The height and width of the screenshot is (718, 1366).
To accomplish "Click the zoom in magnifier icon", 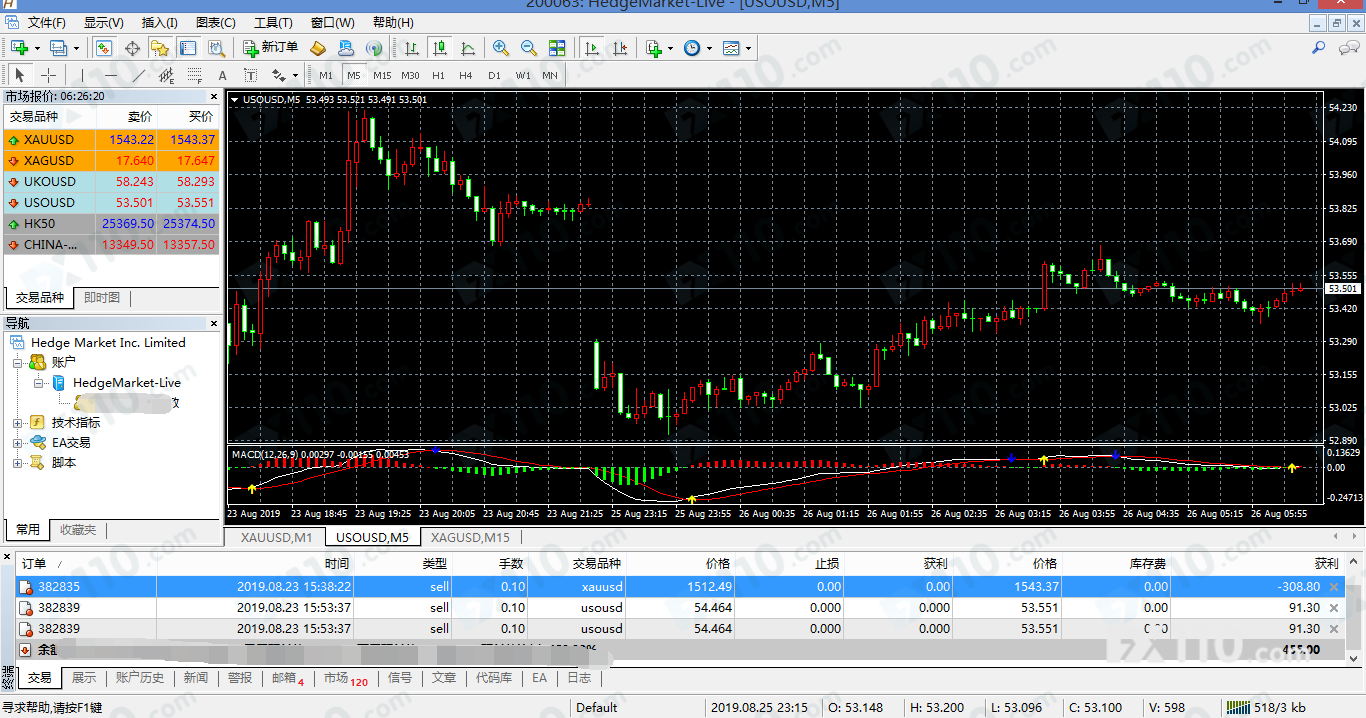I will click(501, 48).
